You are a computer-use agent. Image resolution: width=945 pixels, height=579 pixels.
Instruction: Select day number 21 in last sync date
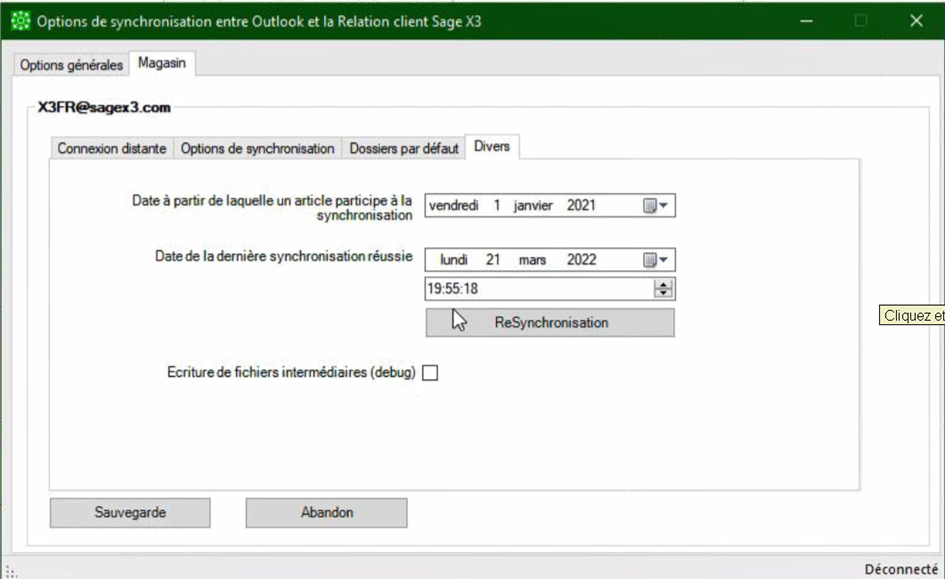click(x=493, y=260)
